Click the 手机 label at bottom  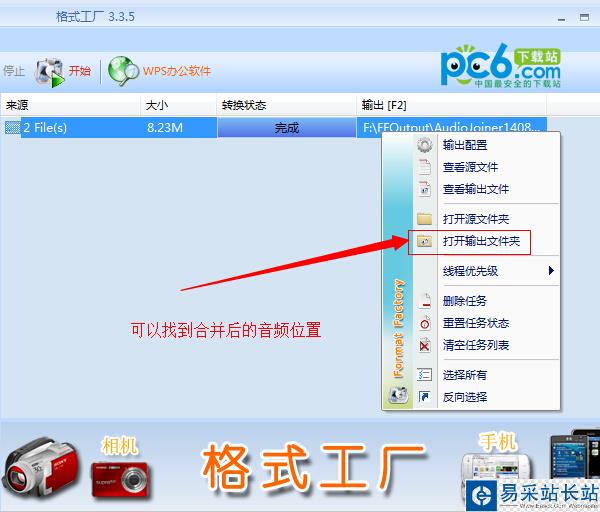(x=498, y=442)
